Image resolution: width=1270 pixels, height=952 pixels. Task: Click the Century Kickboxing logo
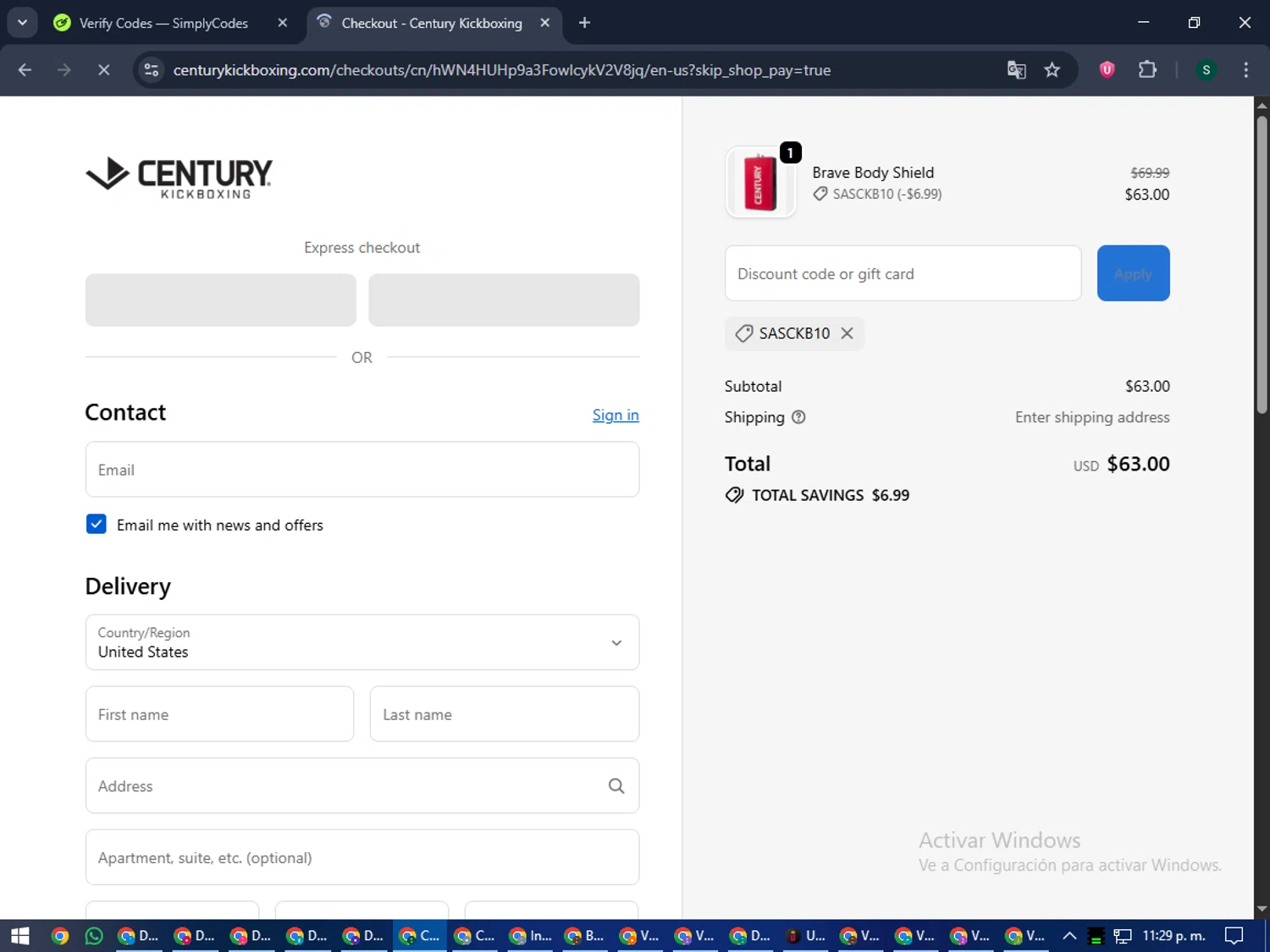click(179, 178)
